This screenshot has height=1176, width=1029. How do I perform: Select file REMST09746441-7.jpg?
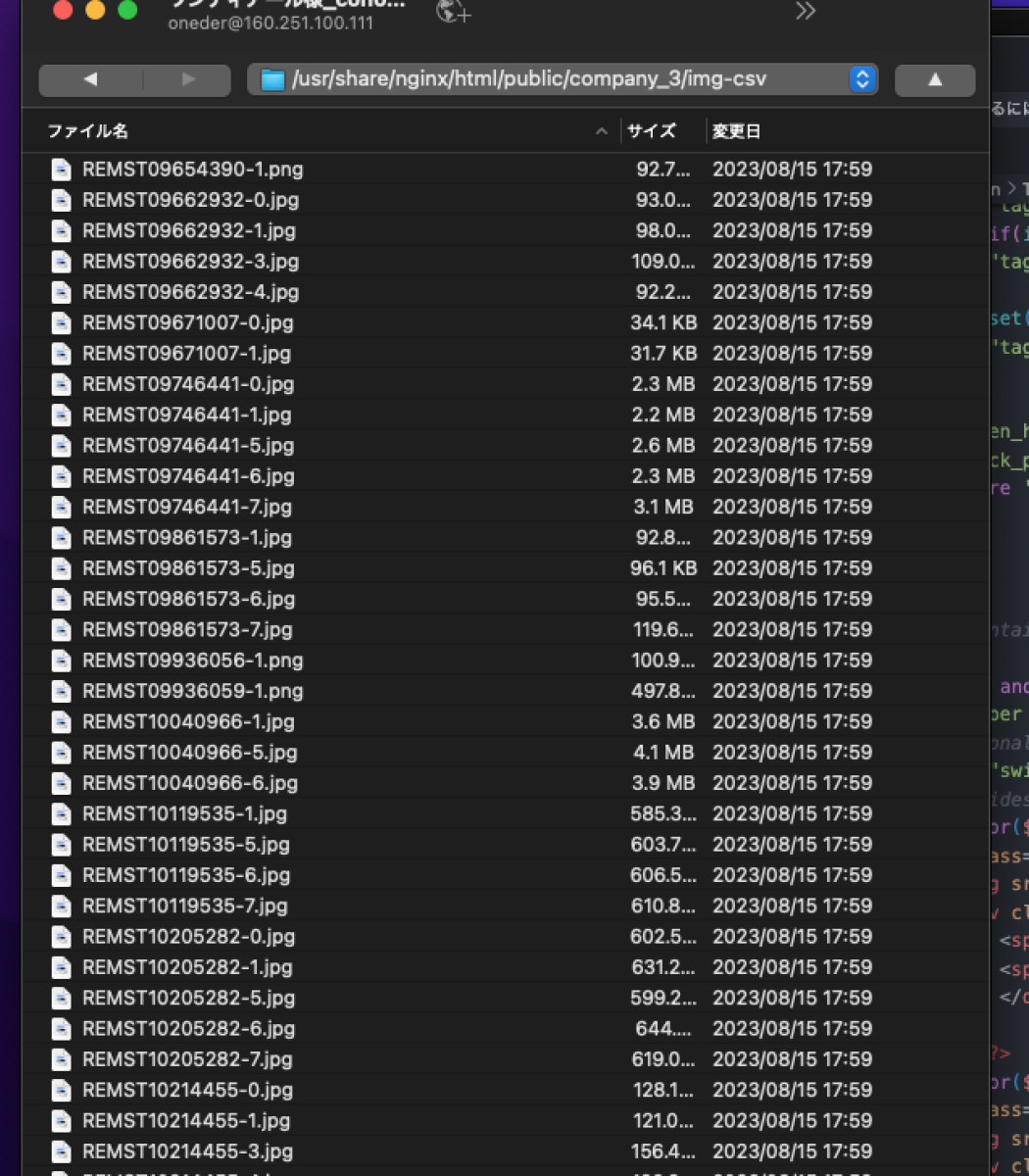click(x=186, y=507)
